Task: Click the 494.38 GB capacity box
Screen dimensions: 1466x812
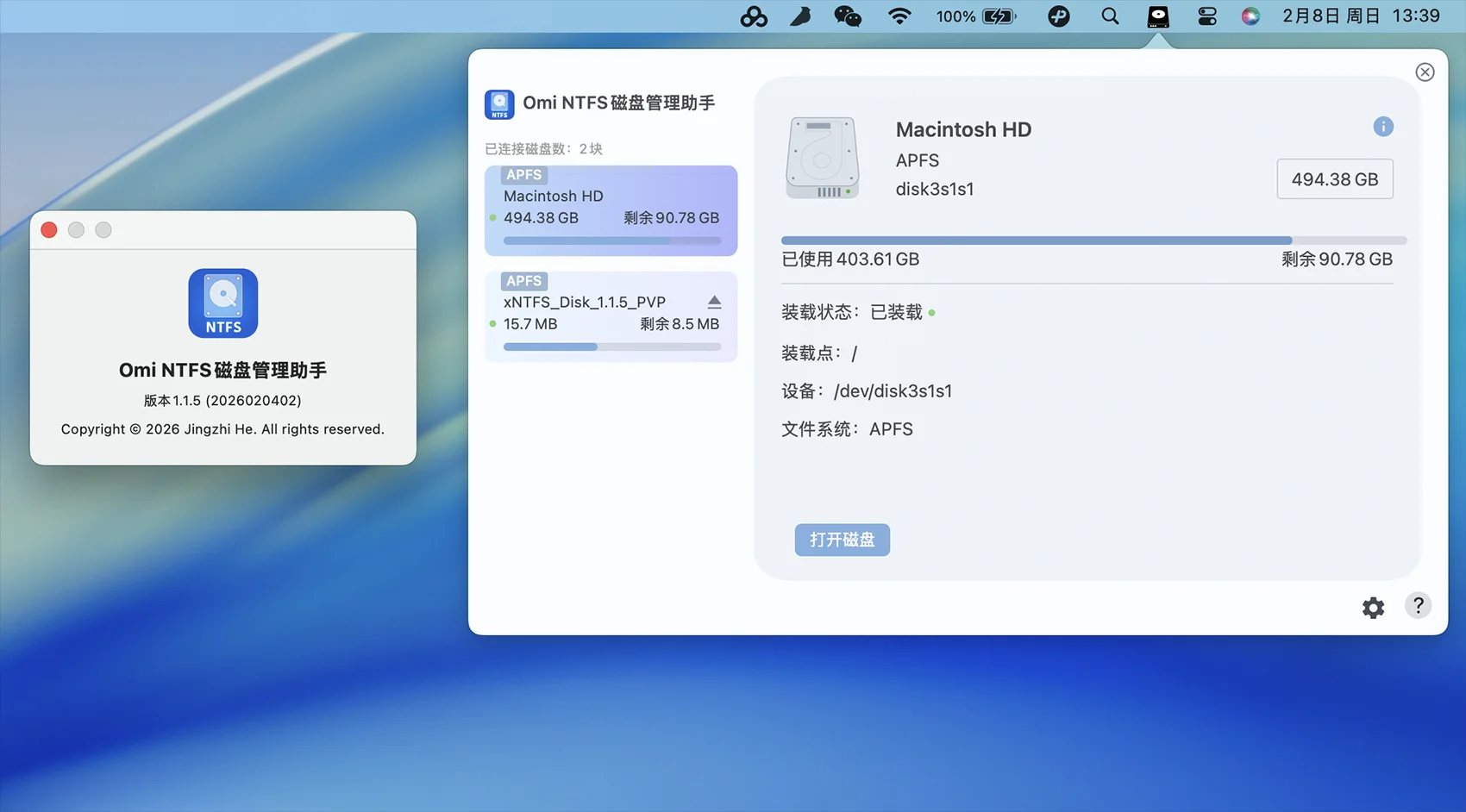Action: [1334, 179]
